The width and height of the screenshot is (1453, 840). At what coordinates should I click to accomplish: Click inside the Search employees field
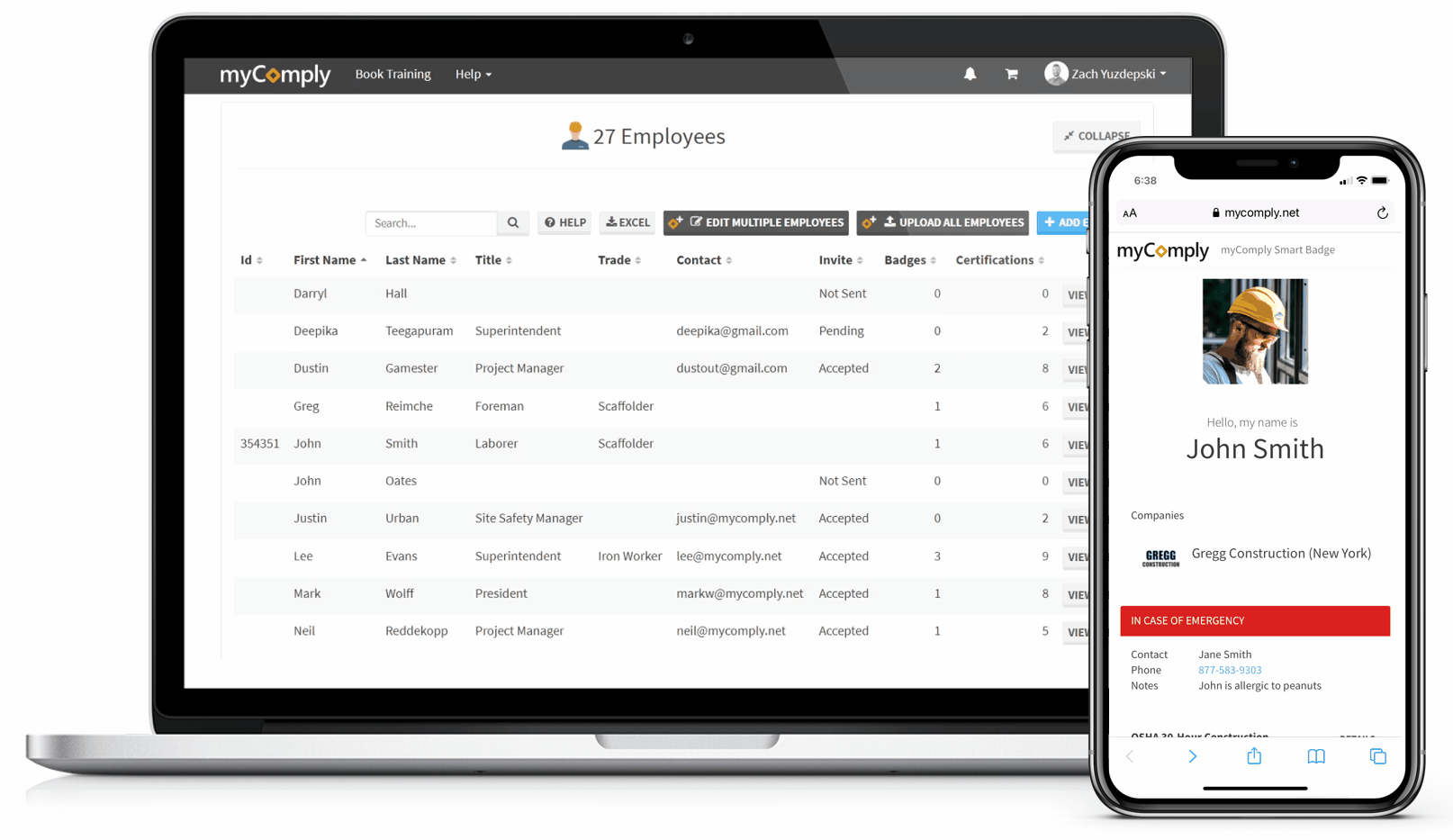tap(431, 222)
